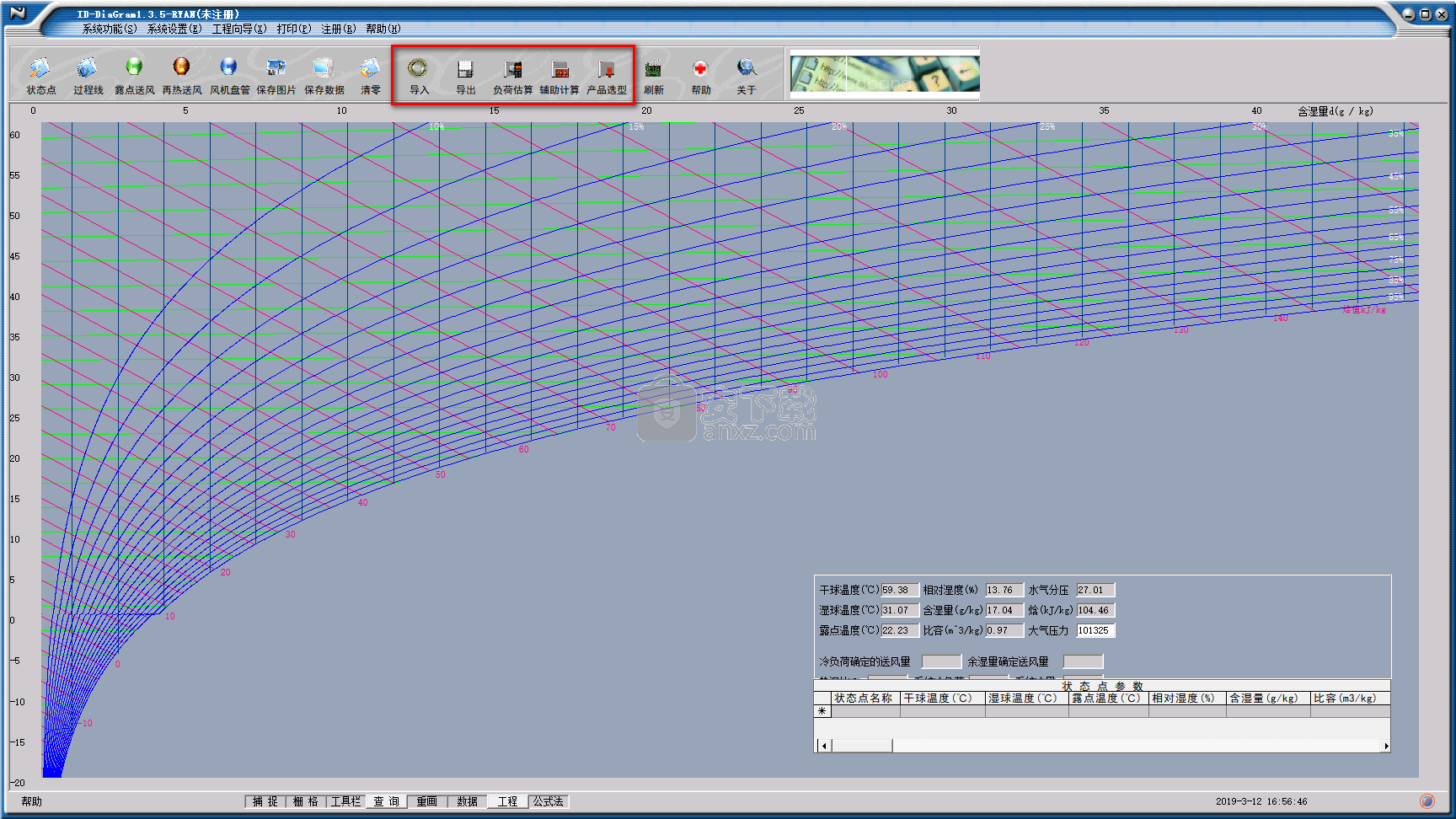The height and width of the screenshot is (819, 1456).
Task: Click the 露点温度 table column header
Action: tap(1108, 699)
